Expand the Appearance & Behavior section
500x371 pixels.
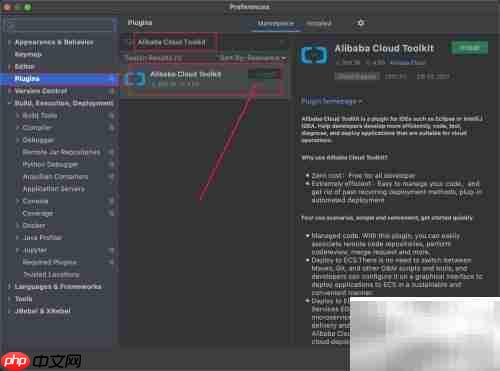(x=9, y=42)
